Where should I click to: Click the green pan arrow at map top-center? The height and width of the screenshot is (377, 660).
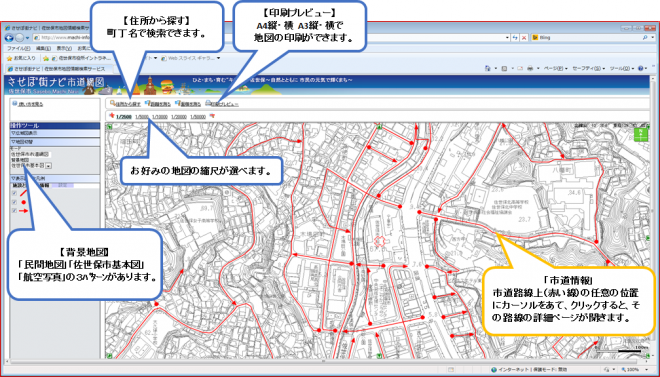[x=379, y=126]
